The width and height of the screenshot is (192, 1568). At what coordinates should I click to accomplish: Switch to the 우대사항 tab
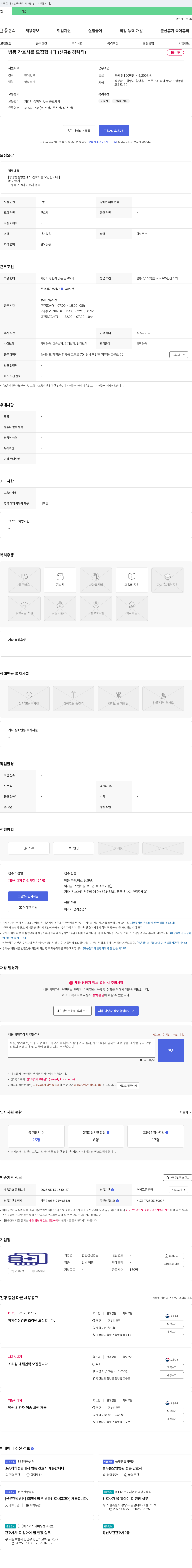pyautogui.click(x=77, y=43)
